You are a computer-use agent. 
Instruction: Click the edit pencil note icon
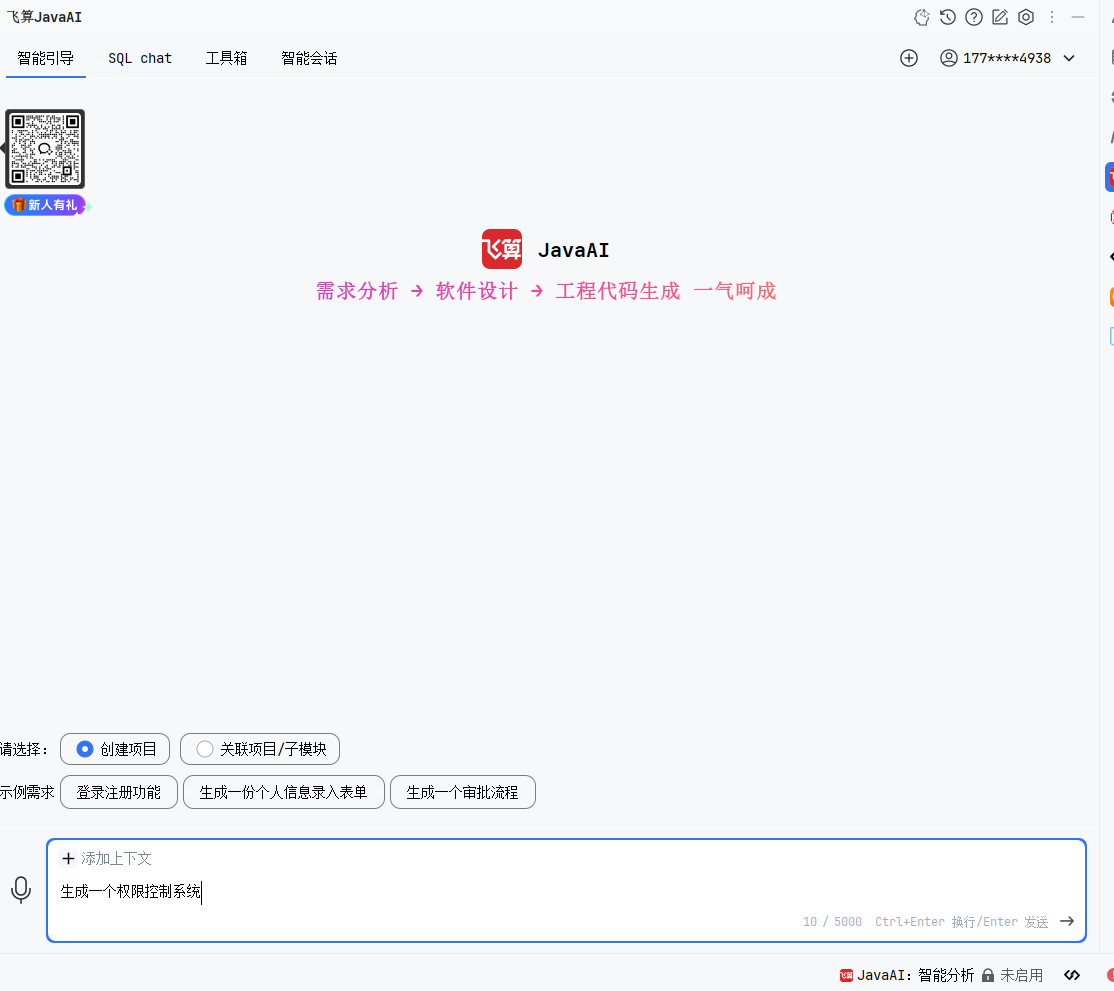1000,17
